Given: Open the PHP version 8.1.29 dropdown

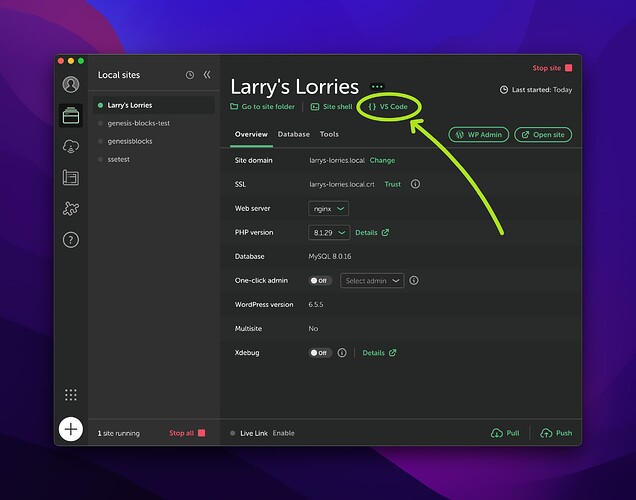Looking at the screenshot, I should [x=329, y=232].
